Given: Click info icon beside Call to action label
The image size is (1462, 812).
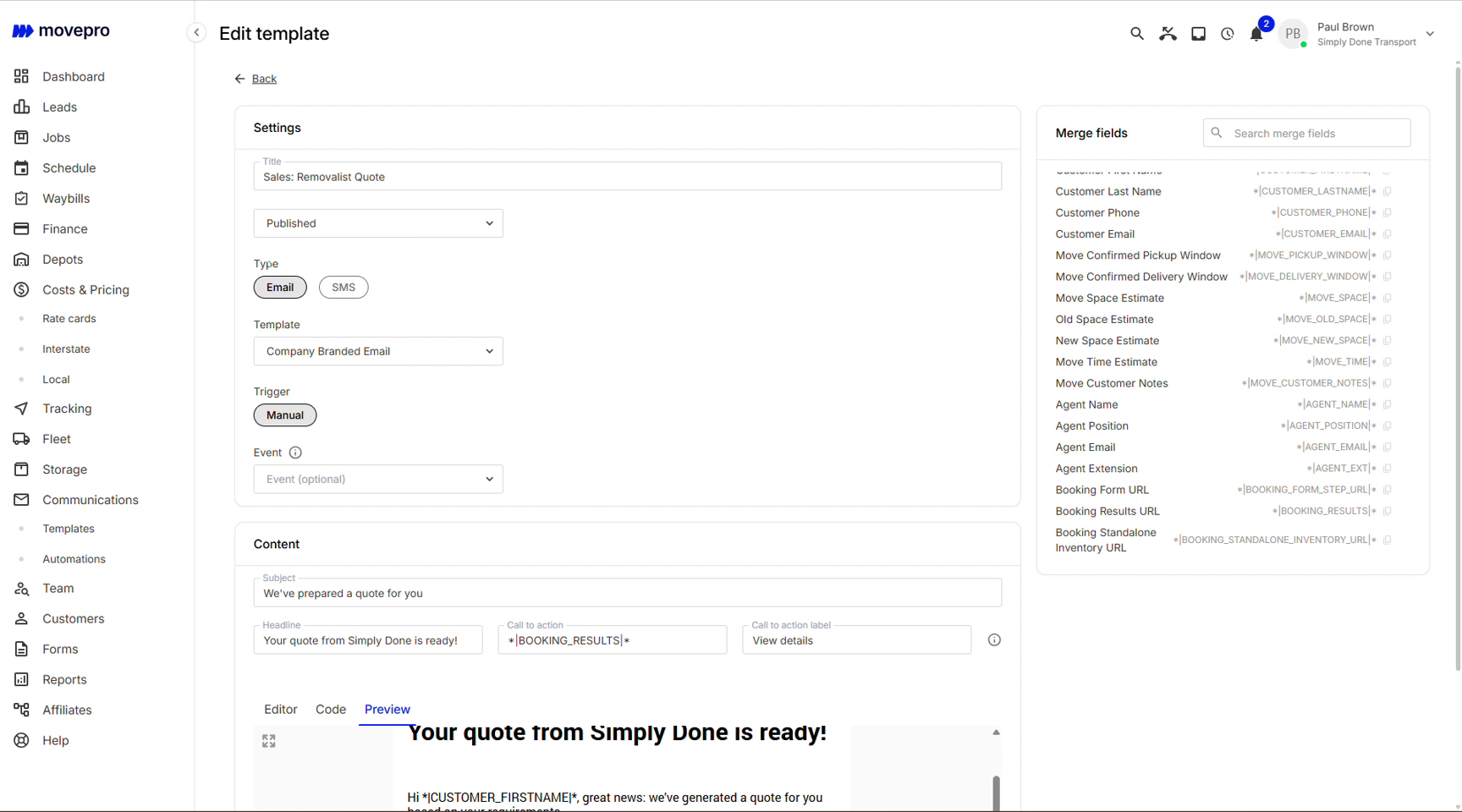Looking at the screenshot, I should 994,640.
